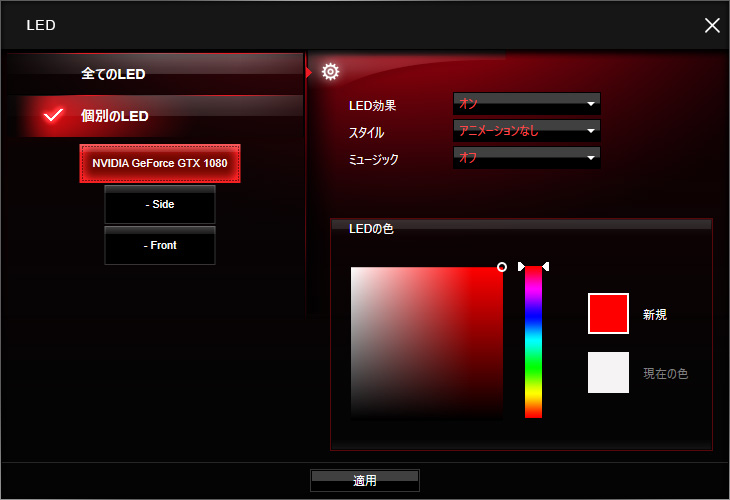Click the 新規 label text
The width and height of the screenshot is (730, 500).
coord(655,315)
